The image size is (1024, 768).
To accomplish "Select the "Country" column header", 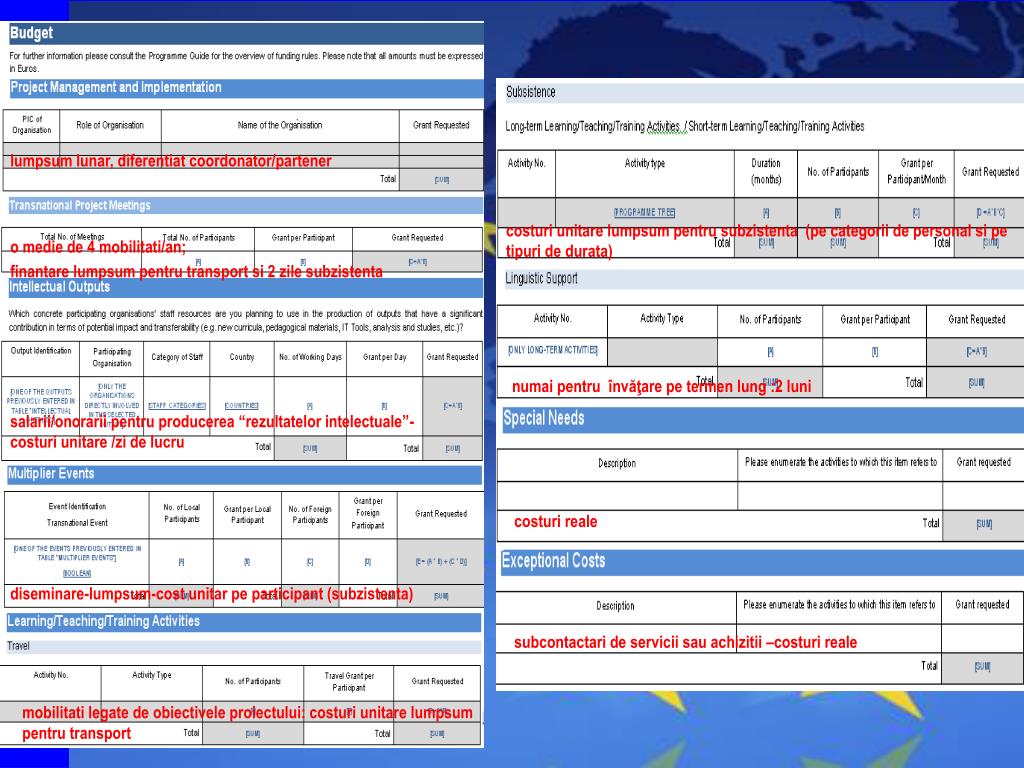I will point(242,357).
